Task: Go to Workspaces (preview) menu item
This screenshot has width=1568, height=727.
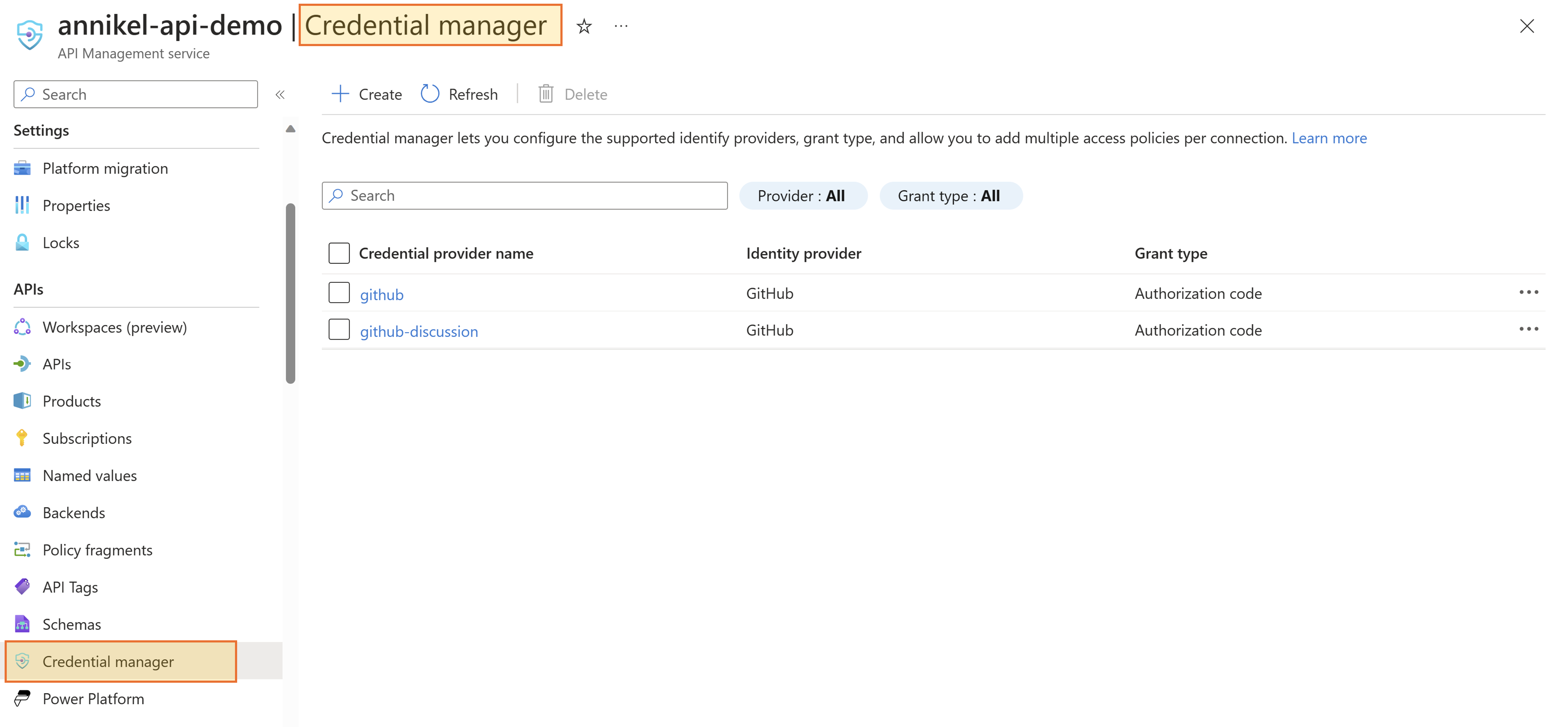Action: point(114,327)
